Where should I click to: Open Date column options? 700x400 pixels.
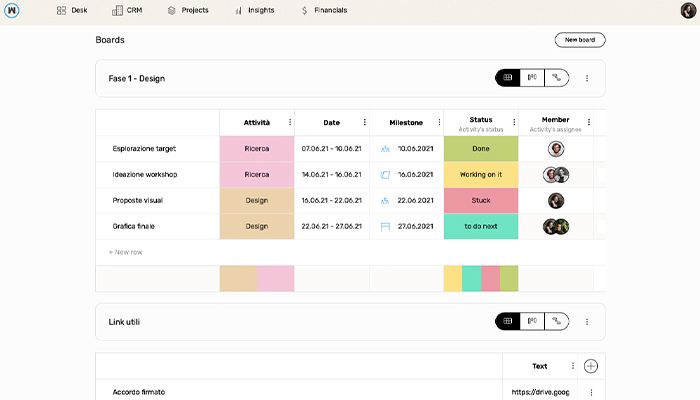365,122
